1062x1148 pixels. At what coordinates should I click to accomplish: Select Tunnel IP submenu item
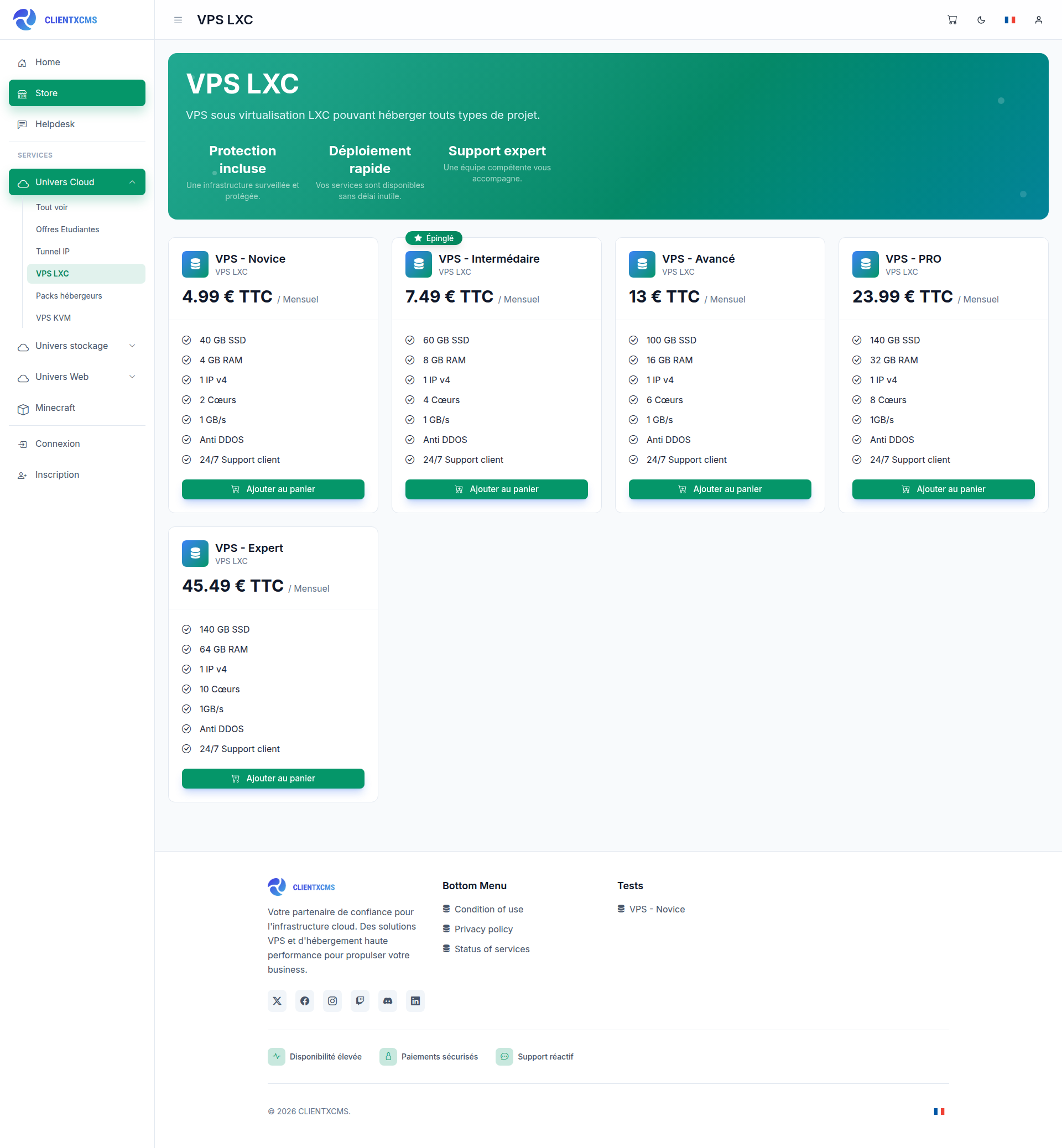(86, 252)
